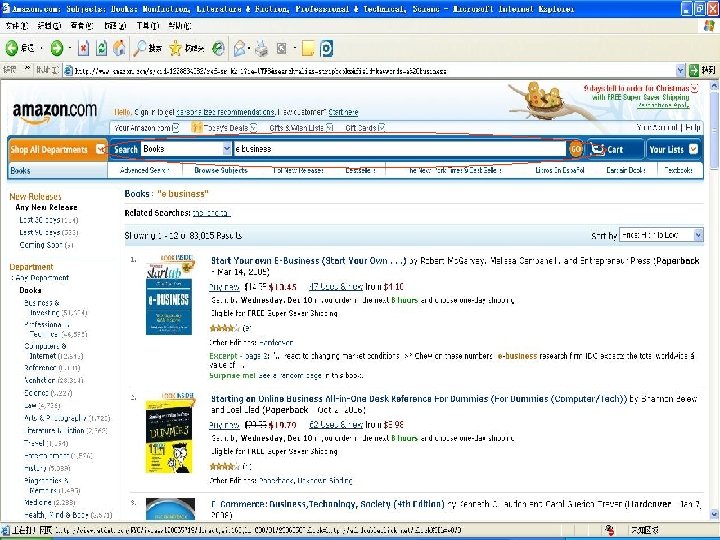720x540 pixels.
Task: Click the Stop loading icon
Action: [83, 48]
